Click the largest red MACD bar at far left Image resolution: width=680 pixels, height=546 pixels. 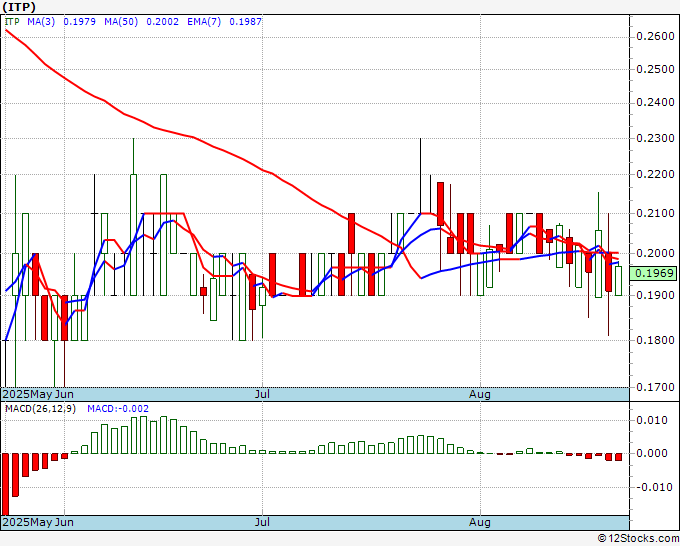[6, 484]
